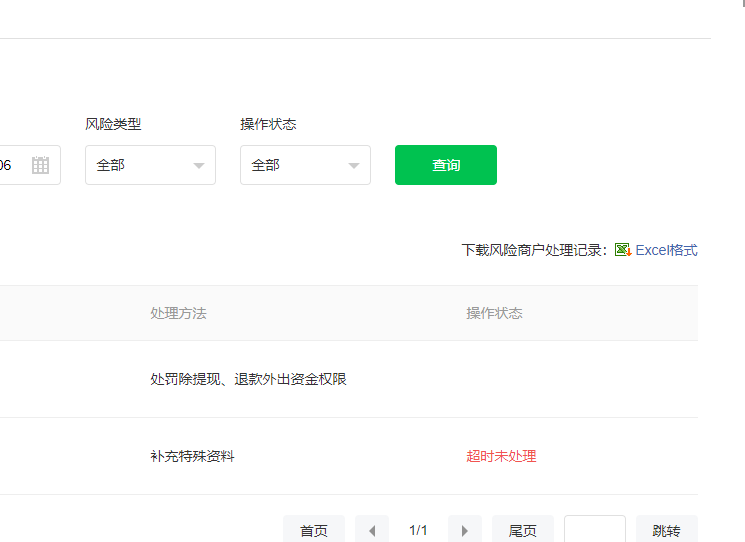Click the green 查询 button
The image size is (745, 542).
tap(446, 165)
